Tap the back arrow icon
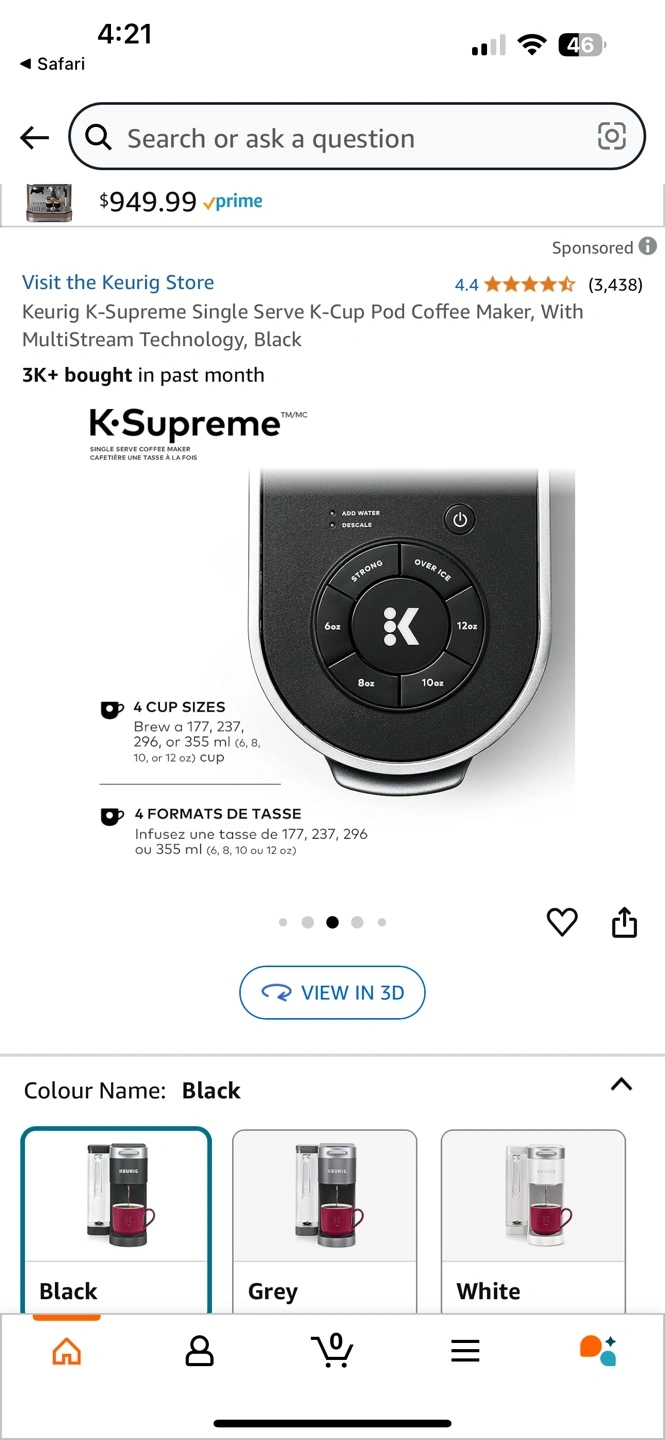Image resolution: width=665 pixels, height=1440 pixels. coord(34,138)
